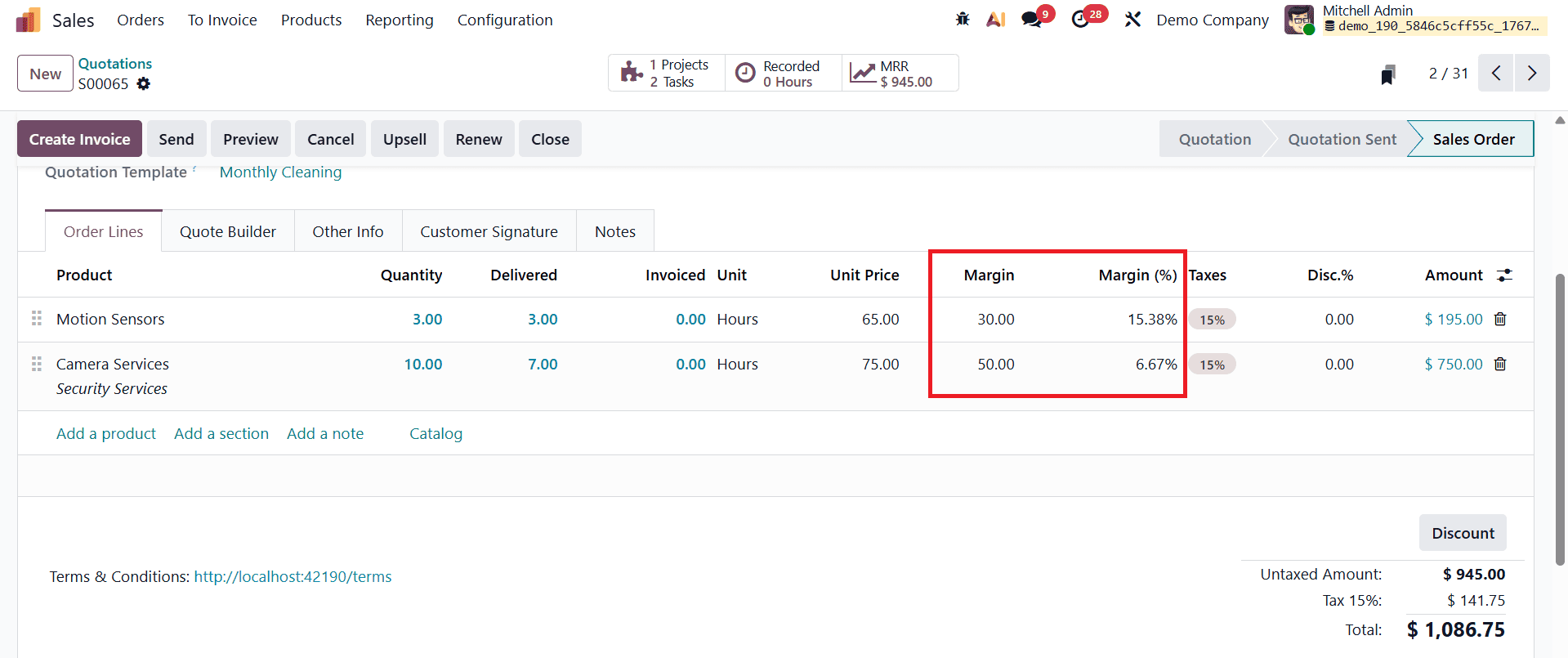Click the Renew button
This screenshot has width=1568, height=658.
pyautogui.click(x=479, y=139)
